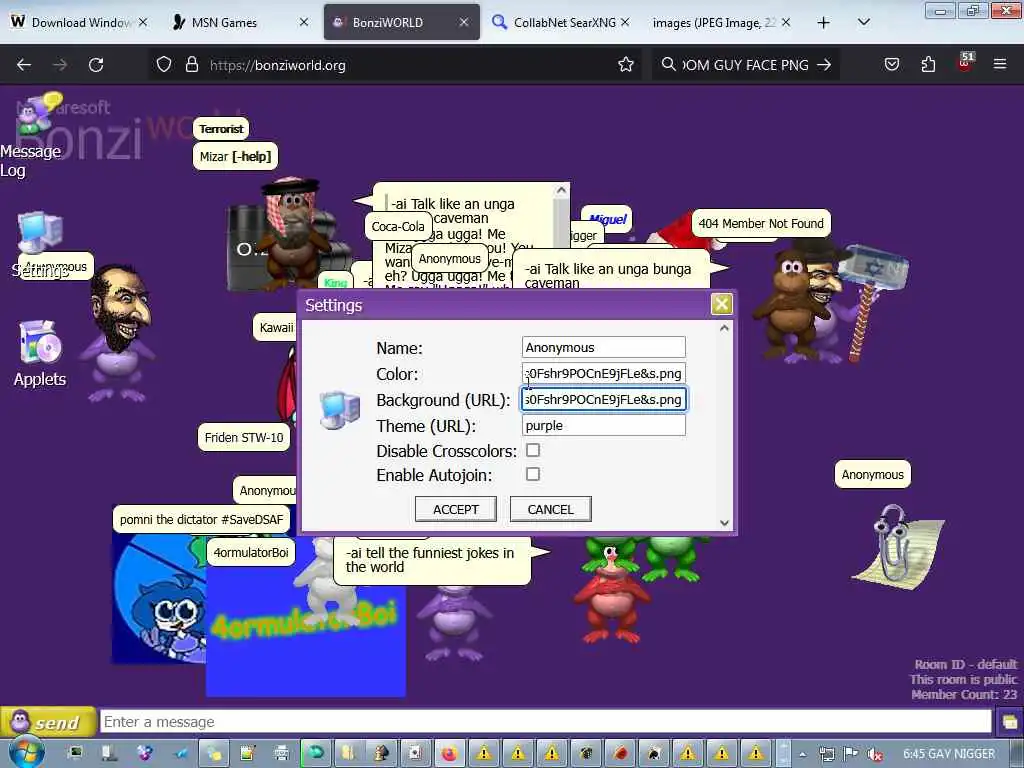Click the muted volume tray icon

pyautogui.click(x=874, y=754)
